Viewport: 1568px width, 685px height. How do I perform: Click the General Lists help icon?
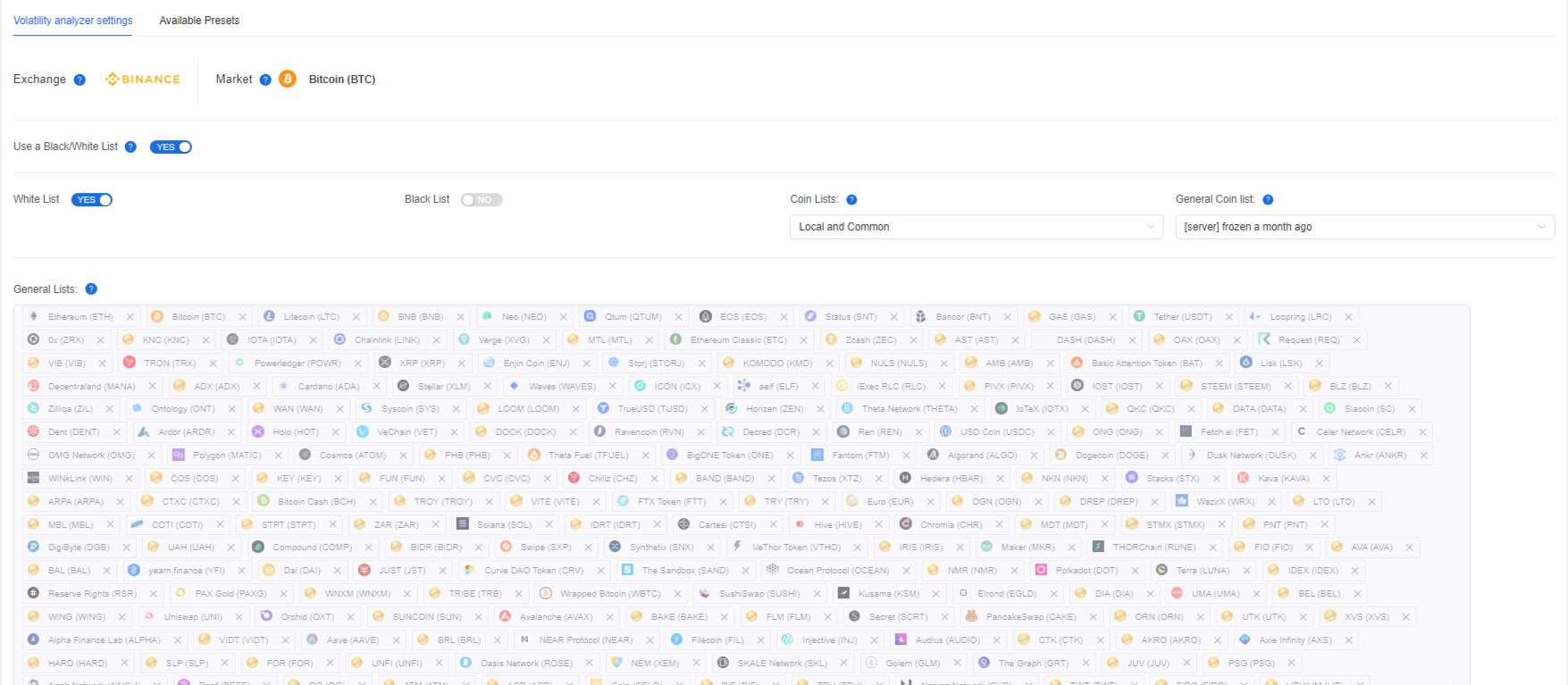(x=91, y=289)
